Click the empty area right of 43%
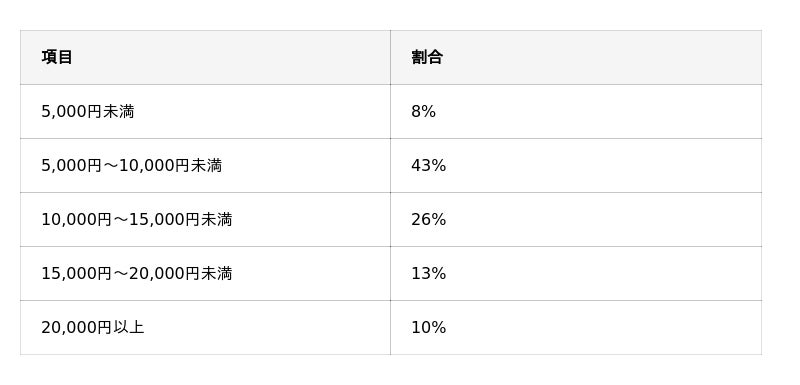 click(x=604, y=166)
